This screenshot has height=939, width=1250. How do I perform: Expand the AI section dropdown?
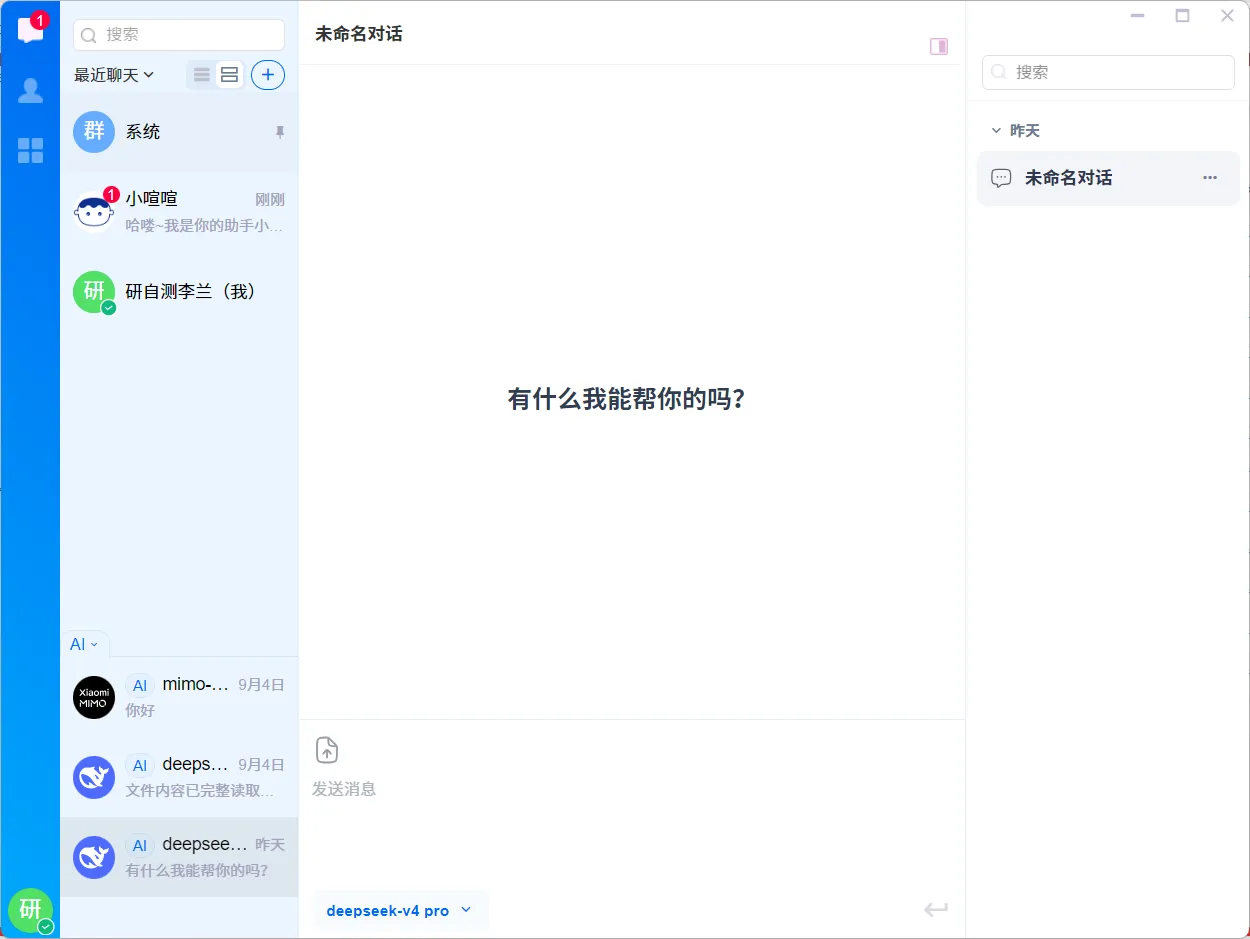[x=84, y=645]
